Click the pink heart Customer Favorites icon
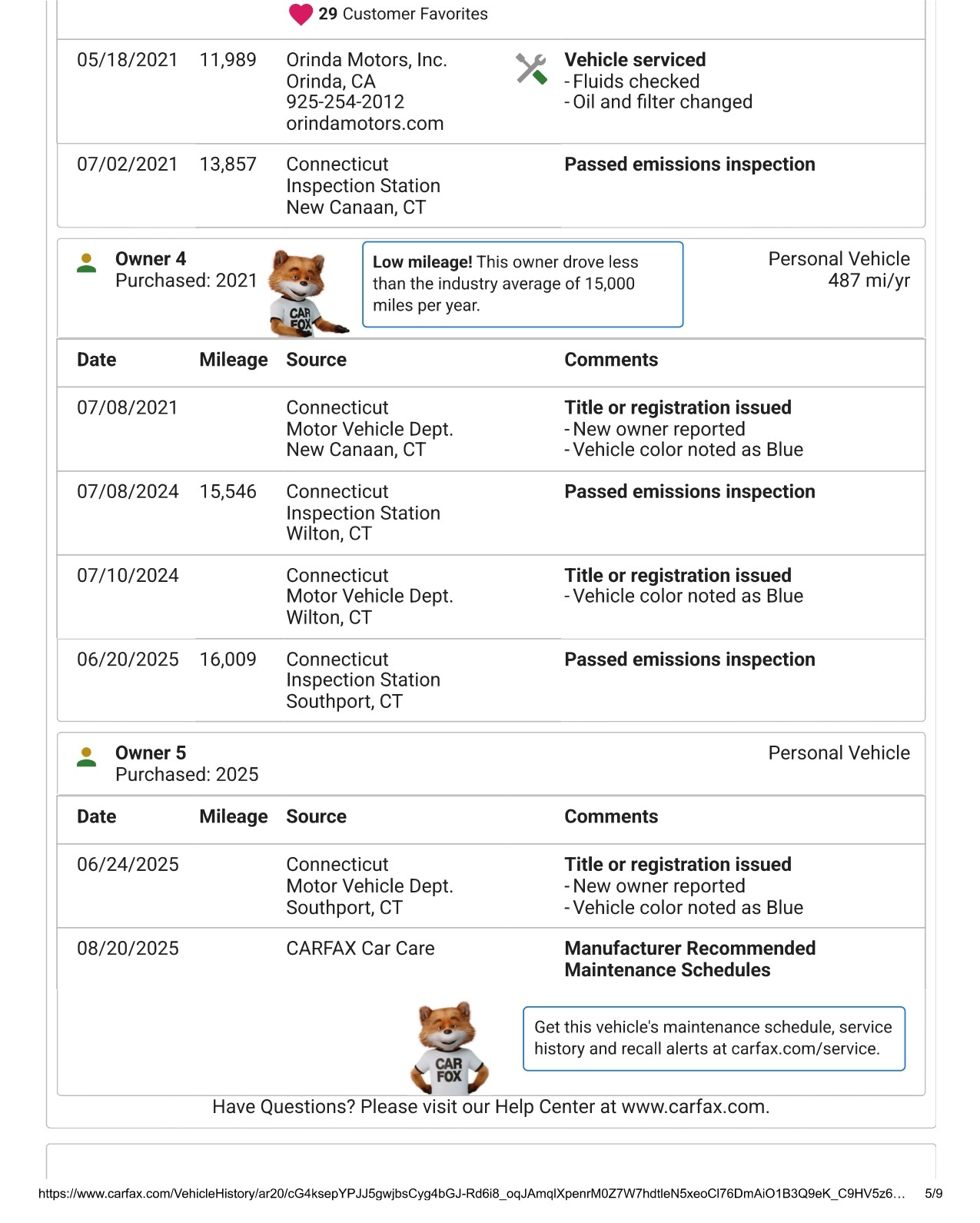Screen dimensions: 980x1223 point(301,15)
